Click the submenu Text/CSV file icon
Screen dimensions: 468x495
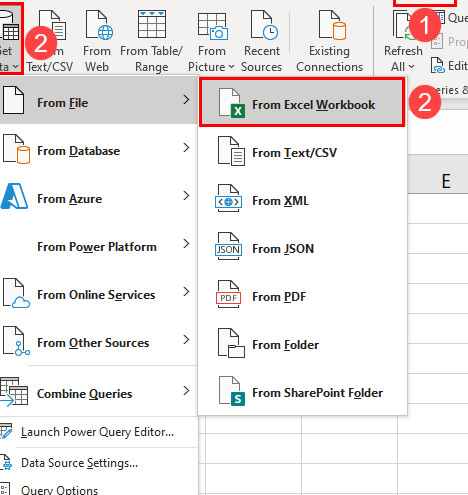coord(232,151)
